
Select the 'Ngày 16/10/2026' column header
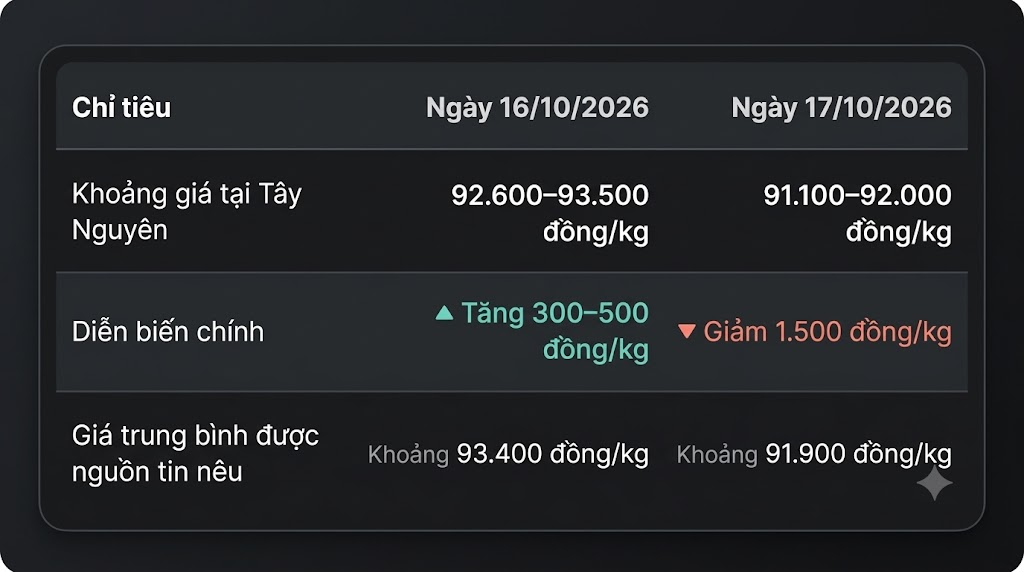(537, 108)
